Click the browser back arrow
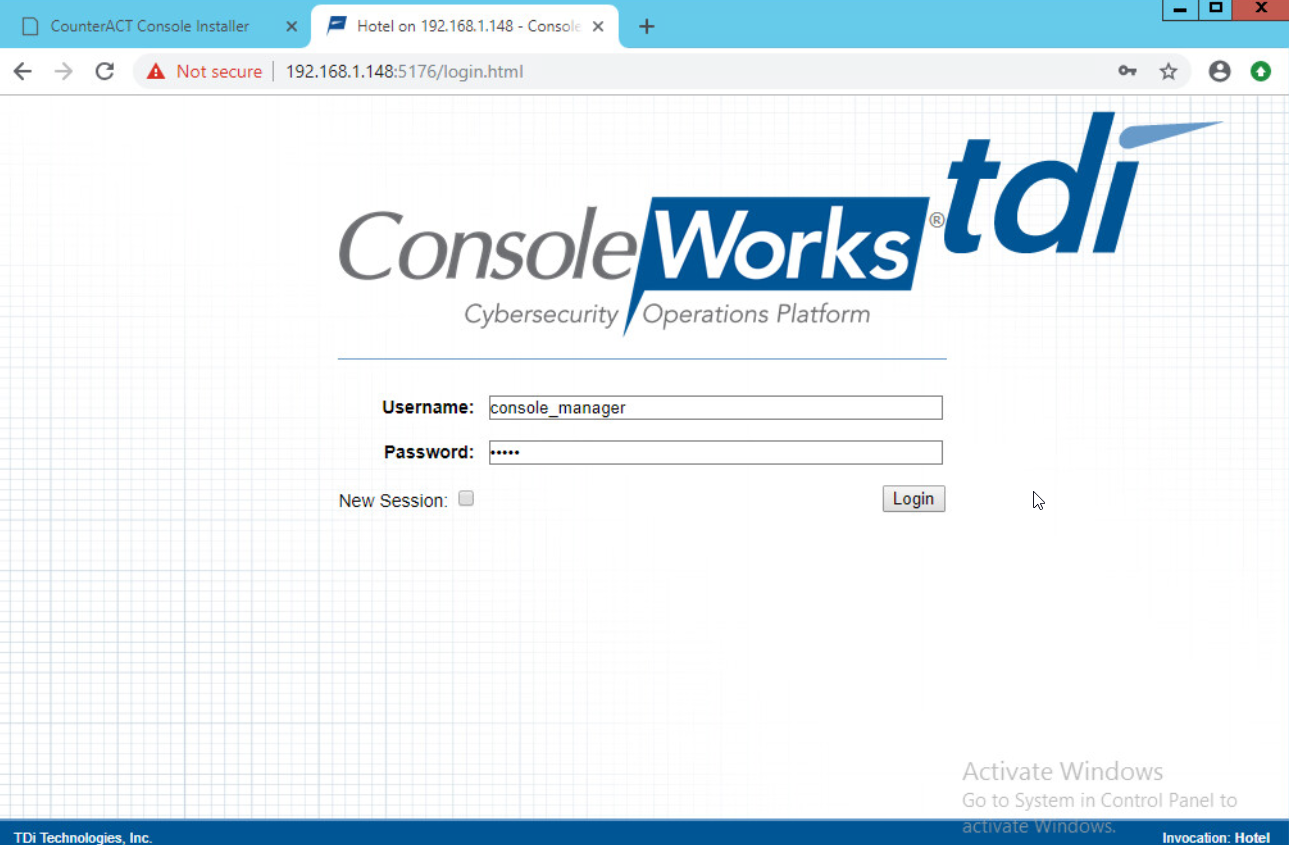 23,71
